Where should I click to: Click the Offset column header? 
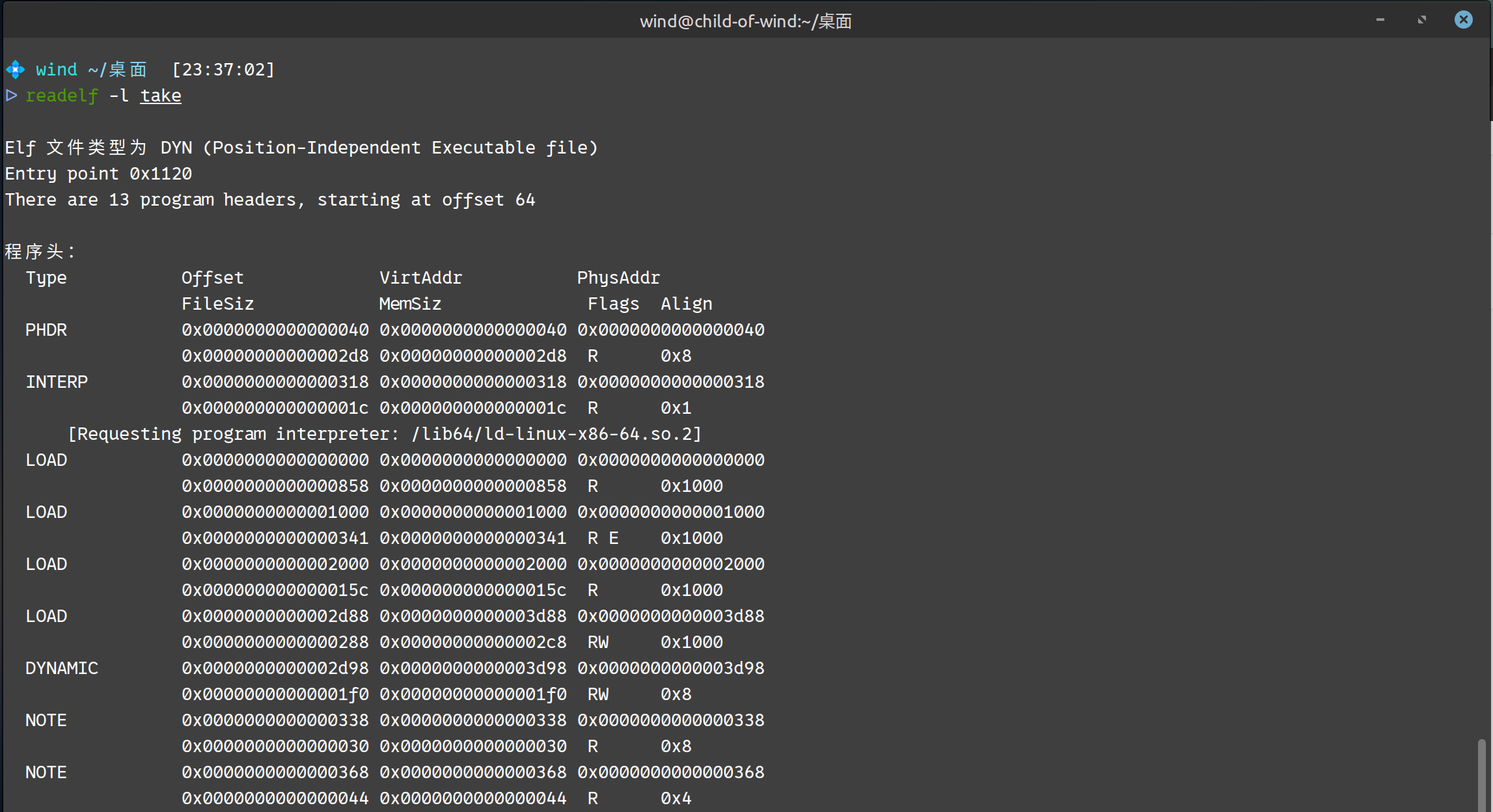pos(212,278)
